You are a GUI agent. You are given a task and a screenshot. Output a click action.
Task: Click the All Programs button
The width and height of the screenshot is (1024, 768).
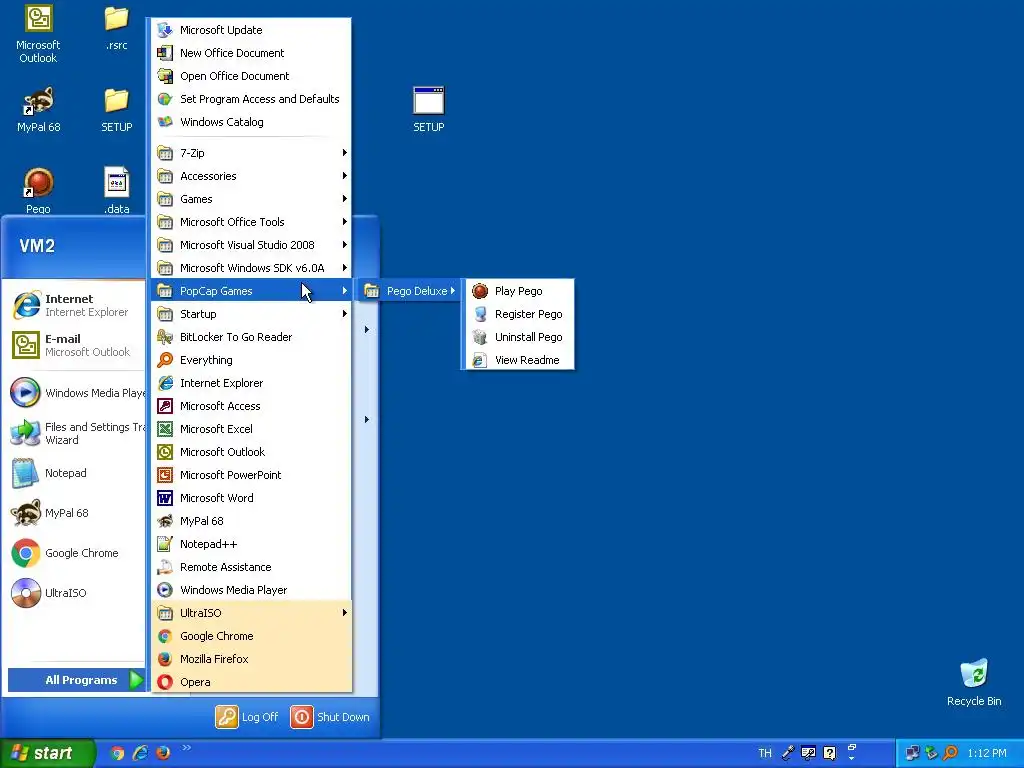(76, 680)
